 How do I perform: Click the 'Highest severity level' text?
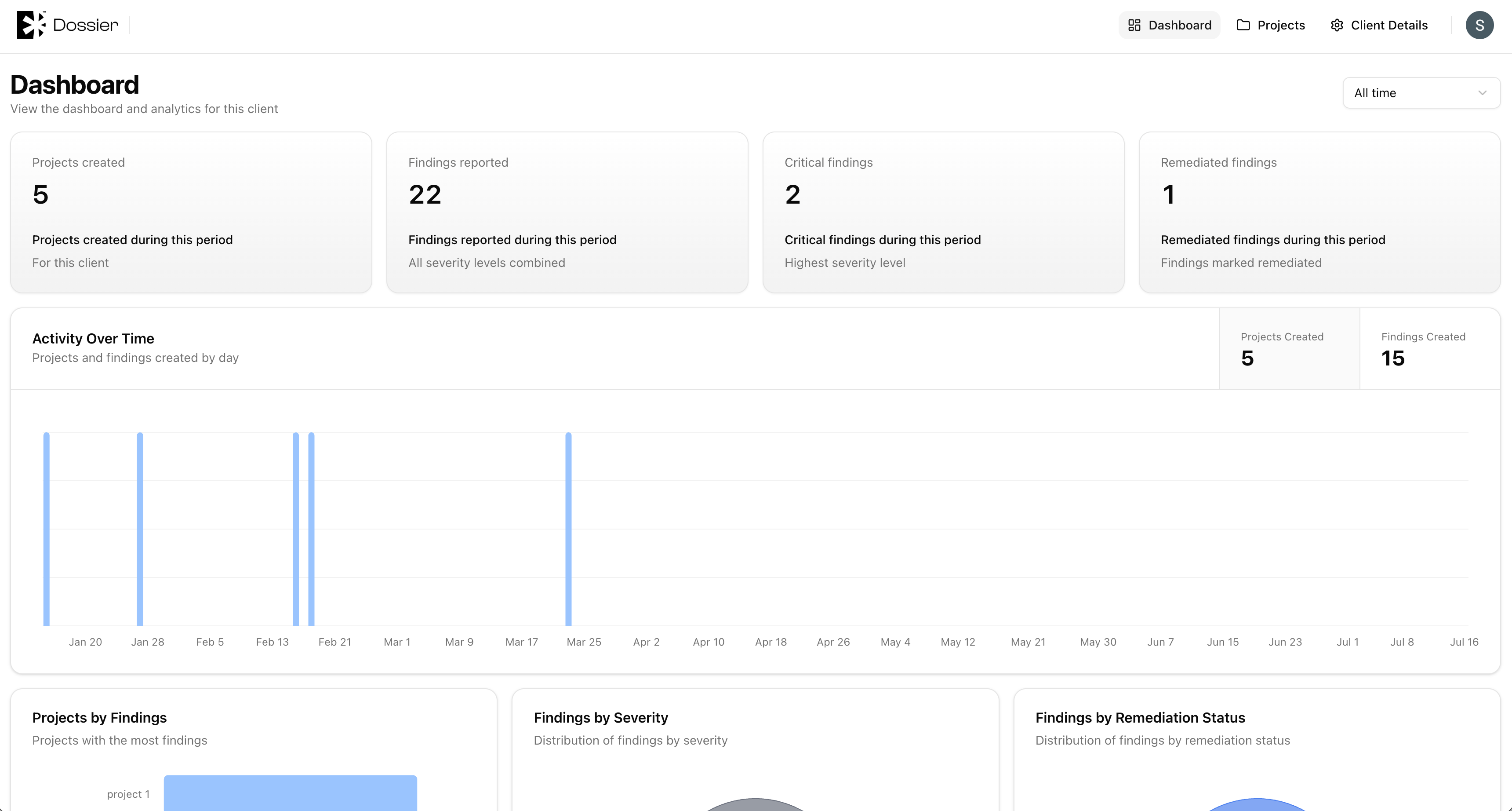pos(845,263)
